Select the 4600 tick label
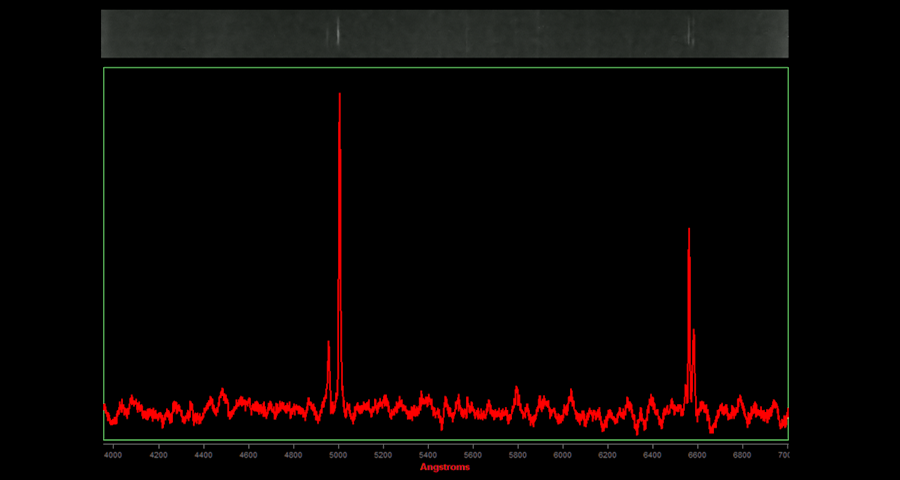The width and height of the screenshot is (900, 480). 248,454
